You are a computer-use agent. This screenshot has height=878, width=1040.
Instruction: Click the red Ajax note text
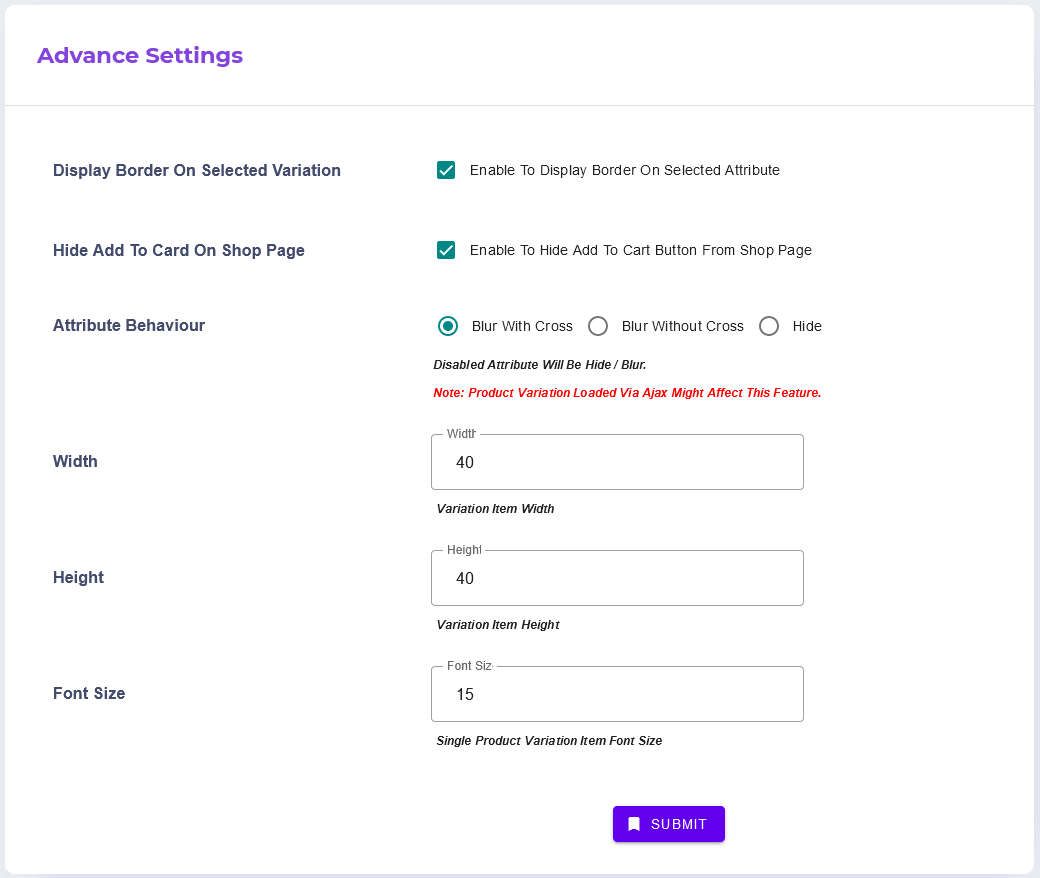[627, 393]
